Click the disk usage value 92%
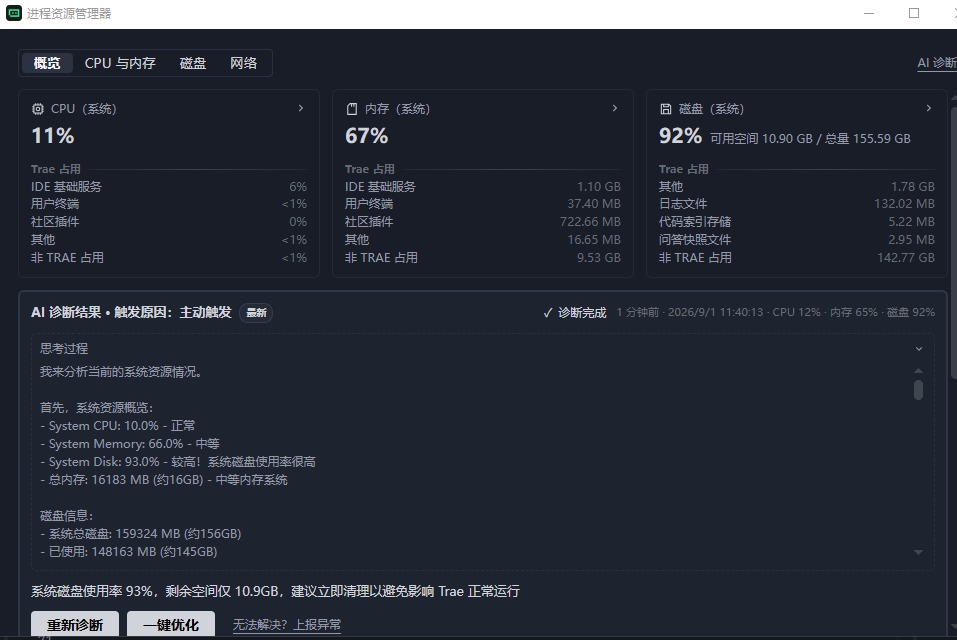Image resolution: width=957 pixels, height=640 pixels. coord(681,135)
